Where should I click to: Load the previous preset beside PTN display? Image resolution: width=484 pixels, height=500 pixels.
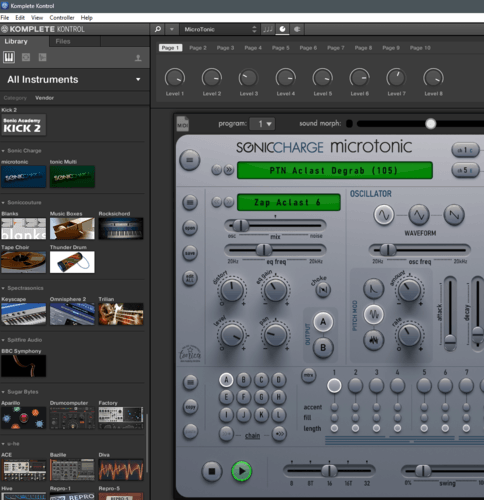[217, 170]
